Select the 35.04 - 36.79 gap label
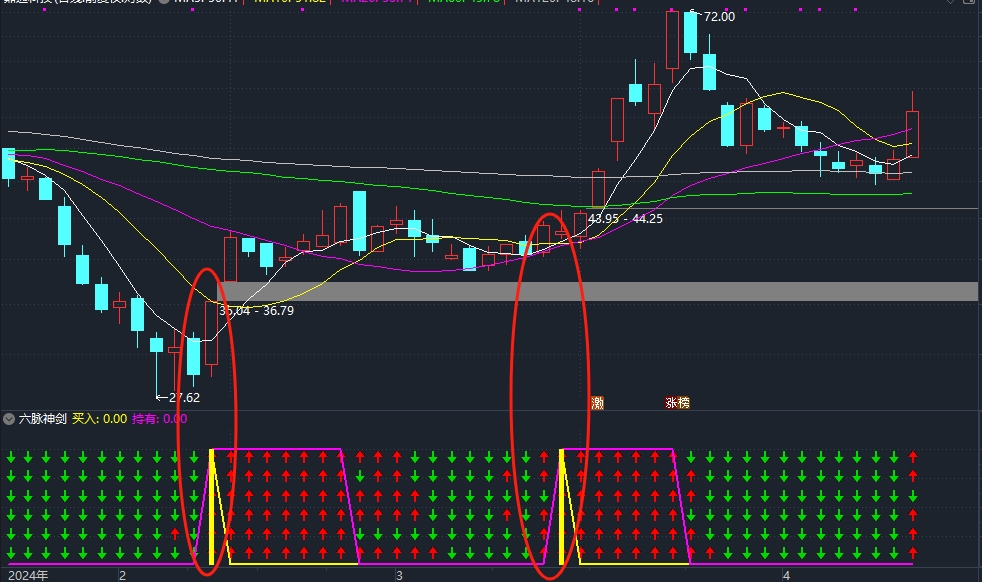Viewport: 982px width, 582px height. pyautogui.click(x=256, y=311)
